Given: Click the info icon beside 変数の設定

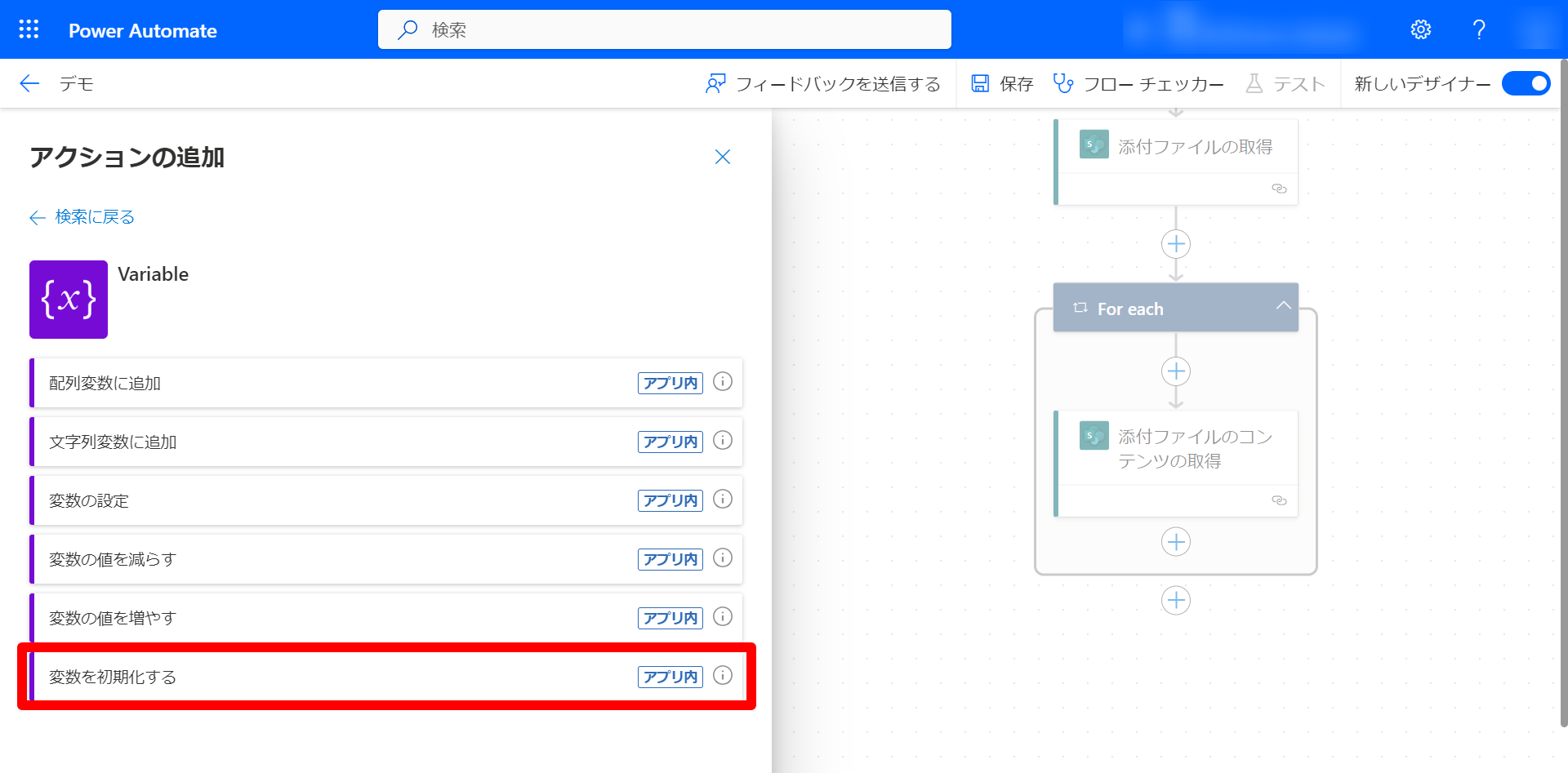Looking at the screenshot, I should point(722,500).
